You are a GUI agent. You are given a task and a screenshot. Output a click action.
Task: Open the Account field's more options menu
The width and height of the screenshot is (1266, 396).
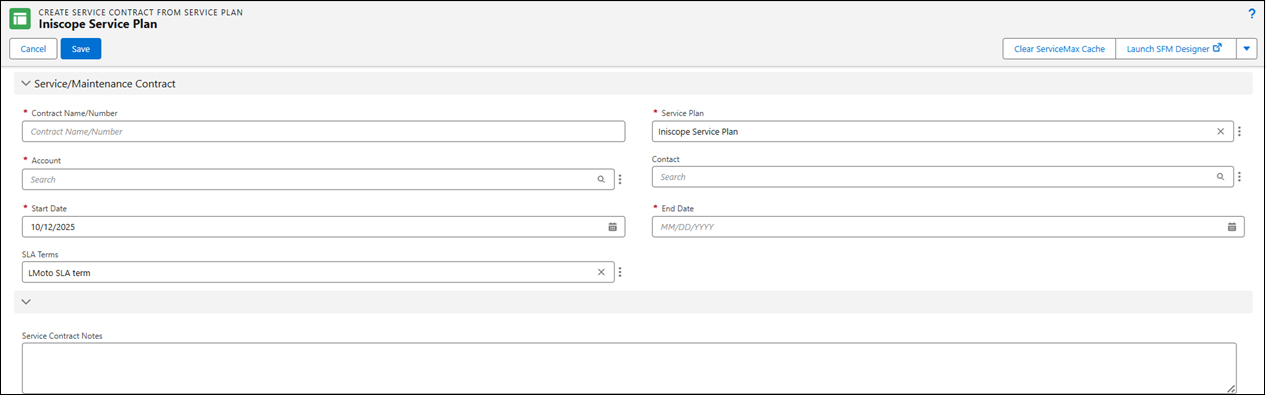tap(620, 179)
